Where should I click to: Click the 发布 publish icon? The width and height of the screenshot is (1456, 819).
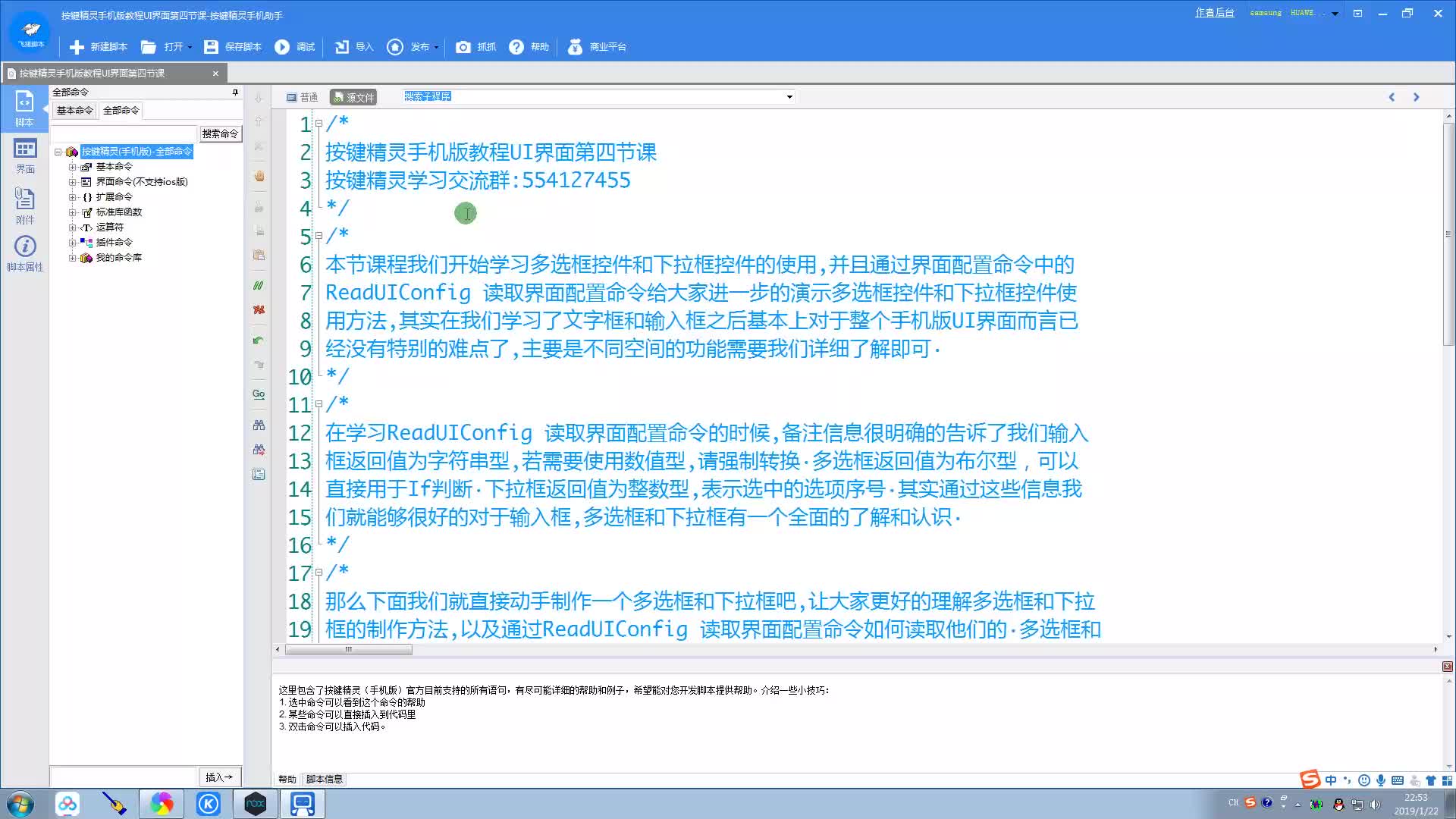click(395, 47)
